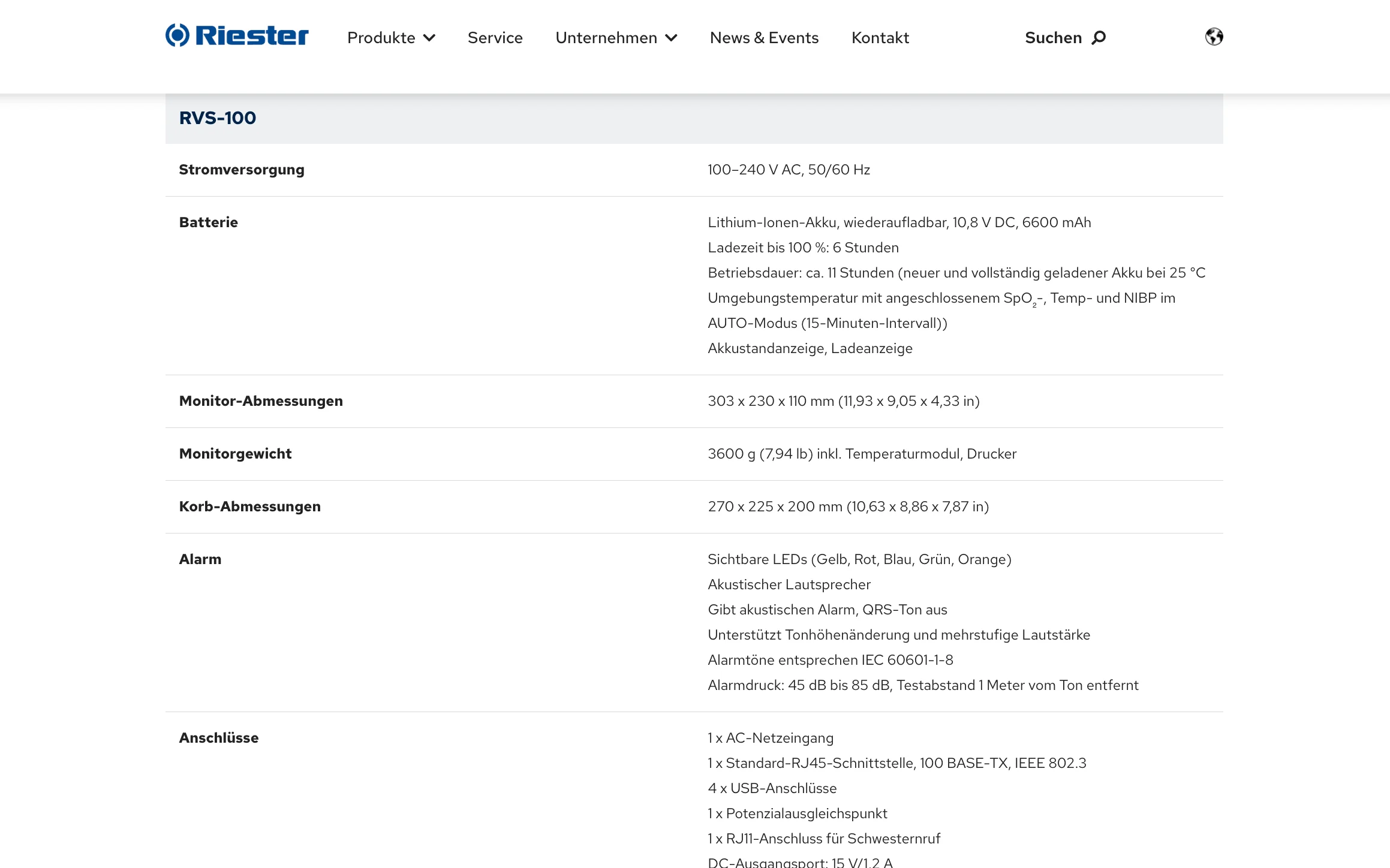The image size is (1390, 868).
Task: Click the Unterstützt Tonhöhenänderung line
Action: tap(899, 635)
